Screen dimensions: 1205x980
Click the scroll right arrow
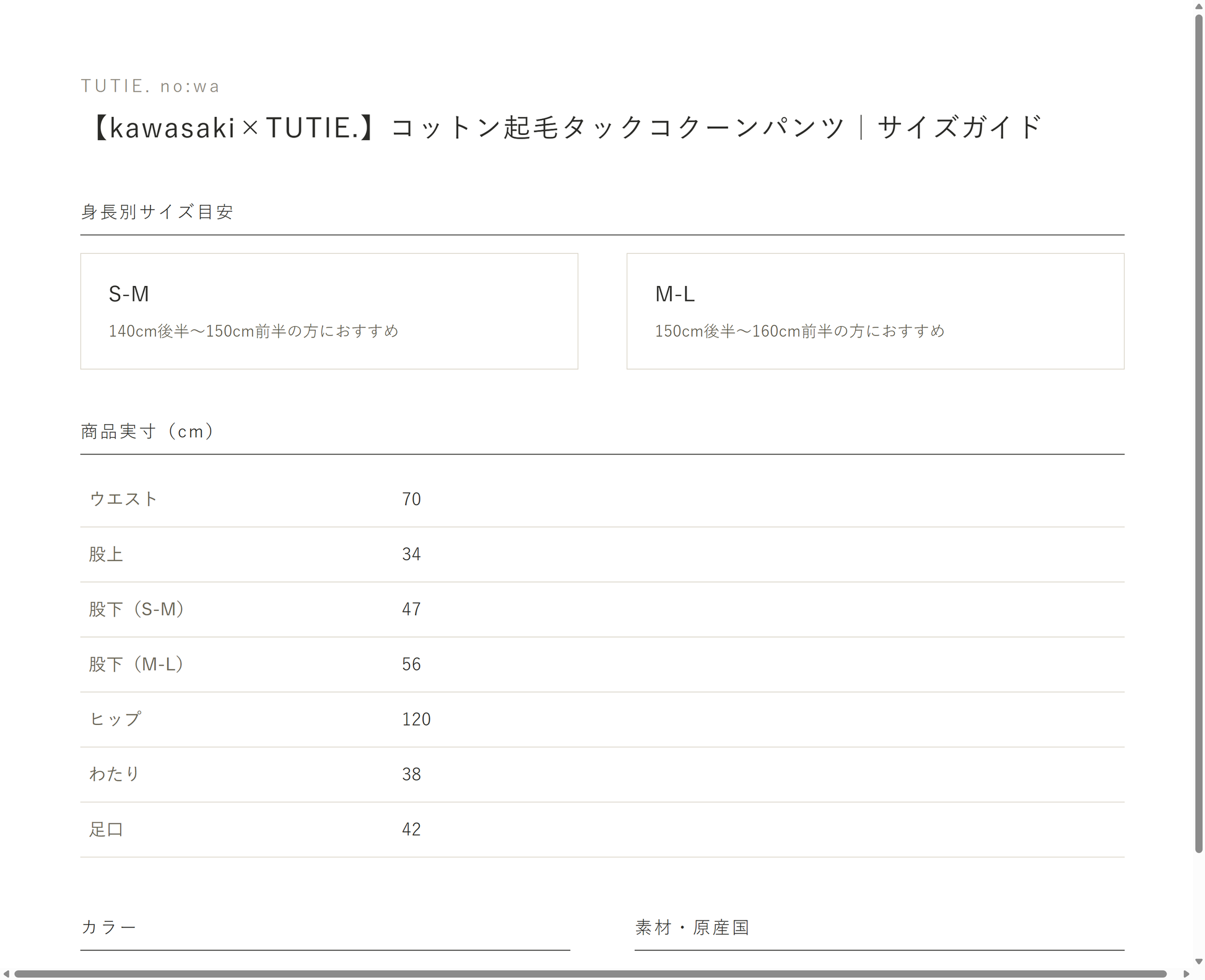point(1186,974)
